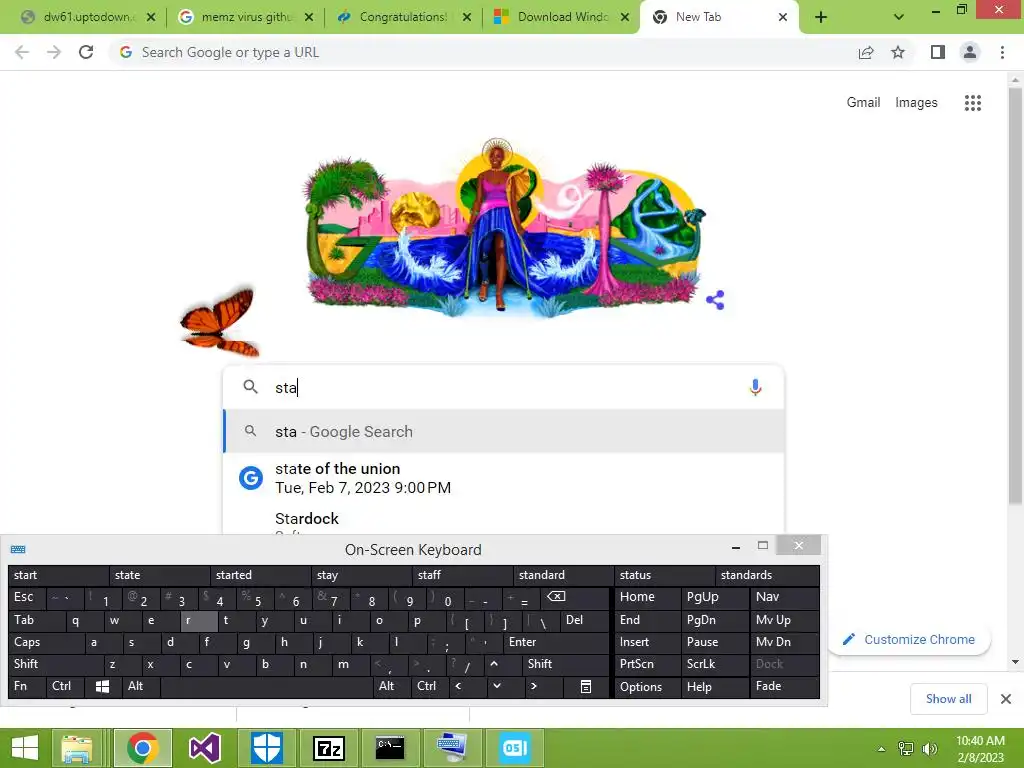Click the Customize Chrome button

pyautogui.click(x=909, y=639)
